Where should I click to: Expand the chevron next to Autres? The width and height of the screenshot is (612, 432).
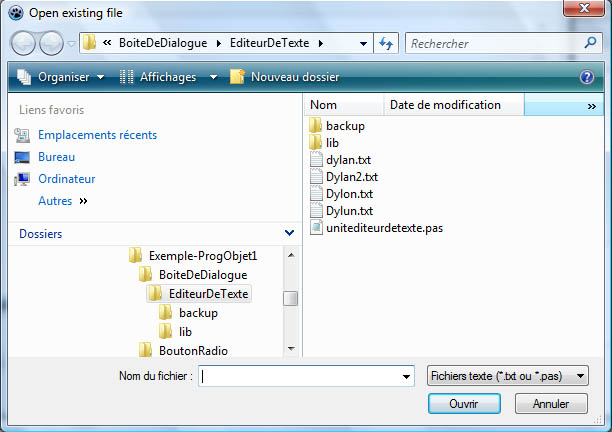click(x=83, y=201)
